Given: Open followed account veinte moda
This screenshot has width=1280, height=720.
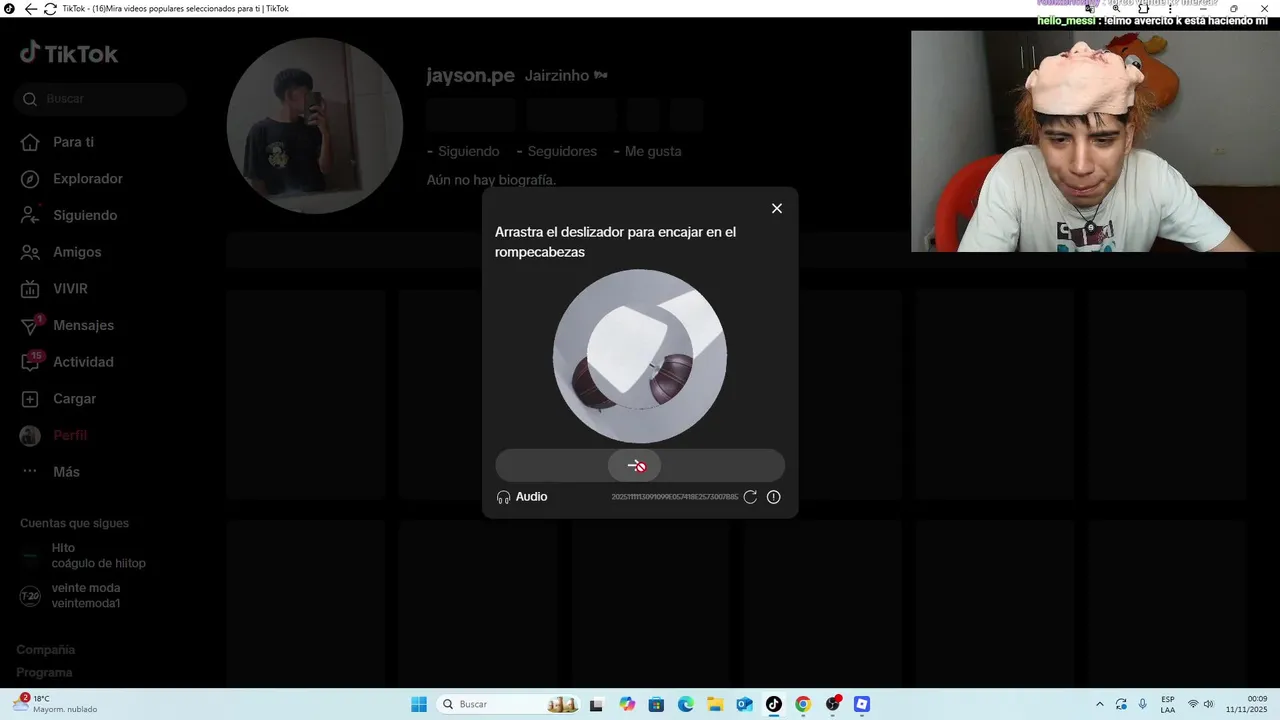Looking at the screenshot, I should (x=70, y=596).
